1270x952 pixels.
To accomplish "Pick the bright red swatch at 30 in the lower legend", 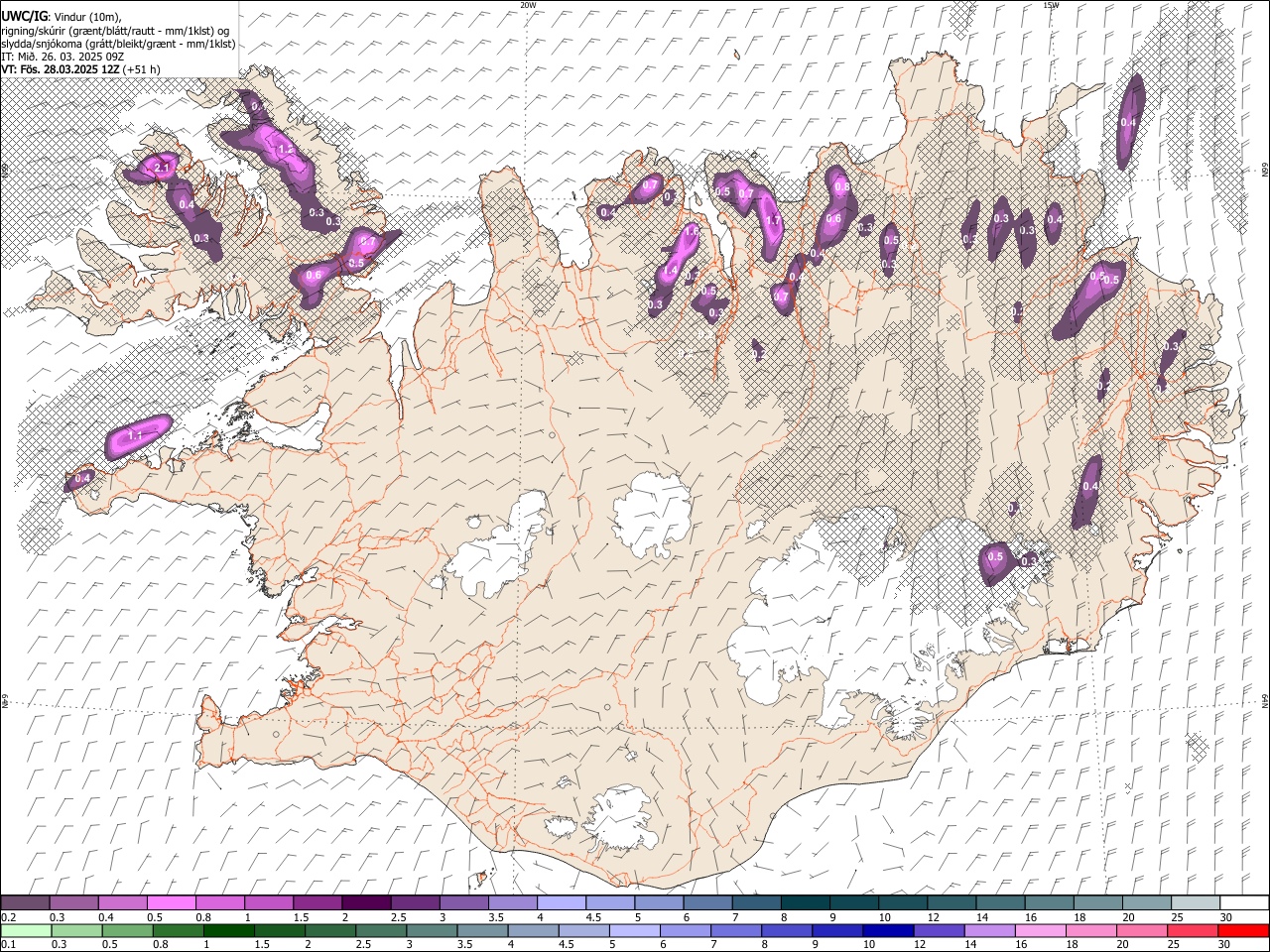I will (x=1242, y=930).
